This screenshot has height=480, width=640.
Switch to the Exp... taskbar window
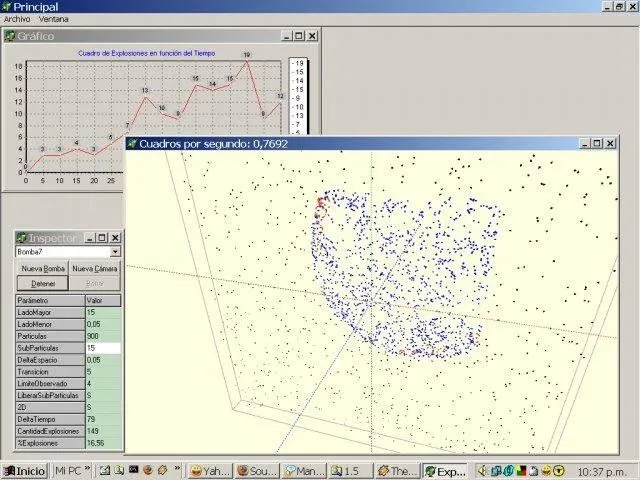click(445, 471)
